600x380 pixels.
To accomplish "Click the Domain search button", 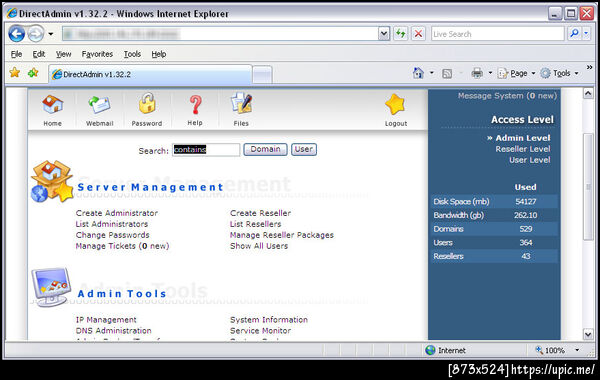I will [265, 149].
